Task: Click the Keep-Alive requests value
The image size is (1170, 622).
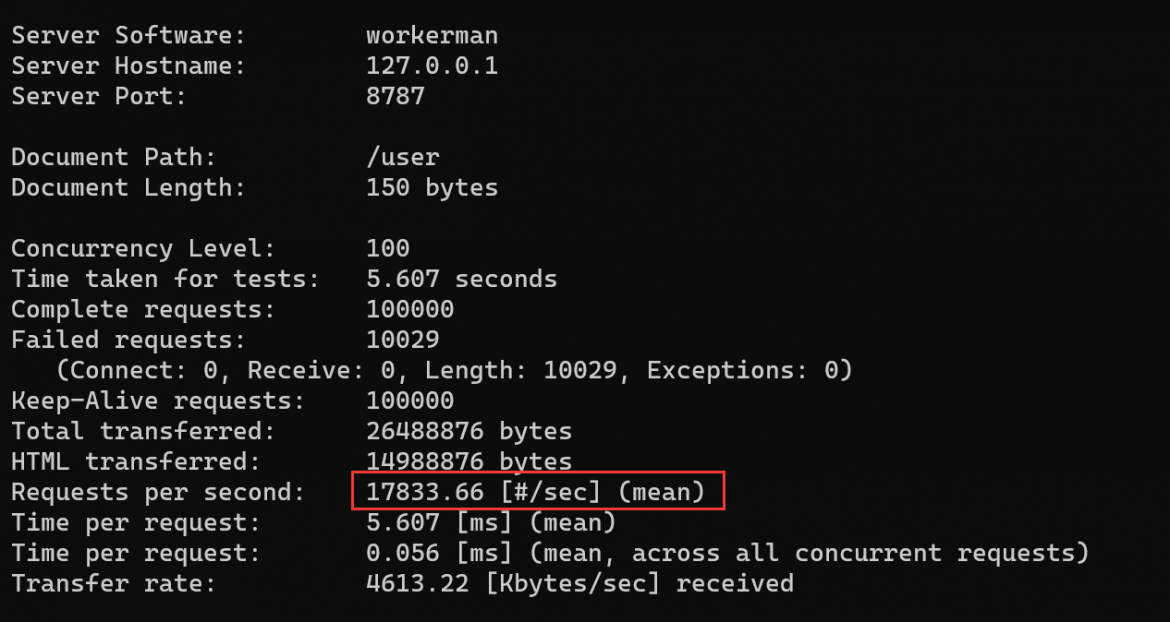Action: (410, 400)
